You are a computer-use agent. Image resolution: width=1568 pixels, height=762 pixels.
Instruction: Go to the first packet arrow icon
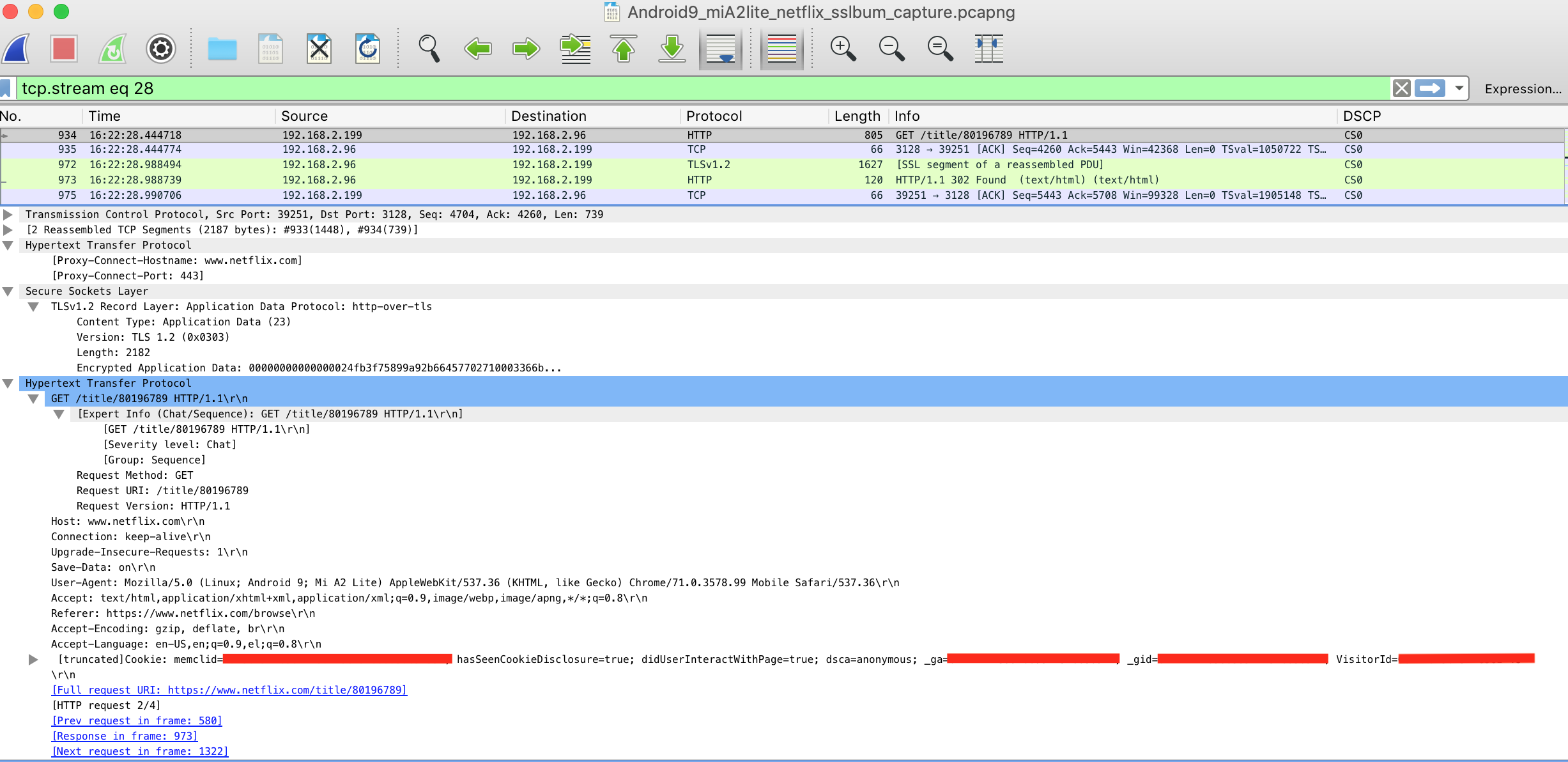pos(624,49)
